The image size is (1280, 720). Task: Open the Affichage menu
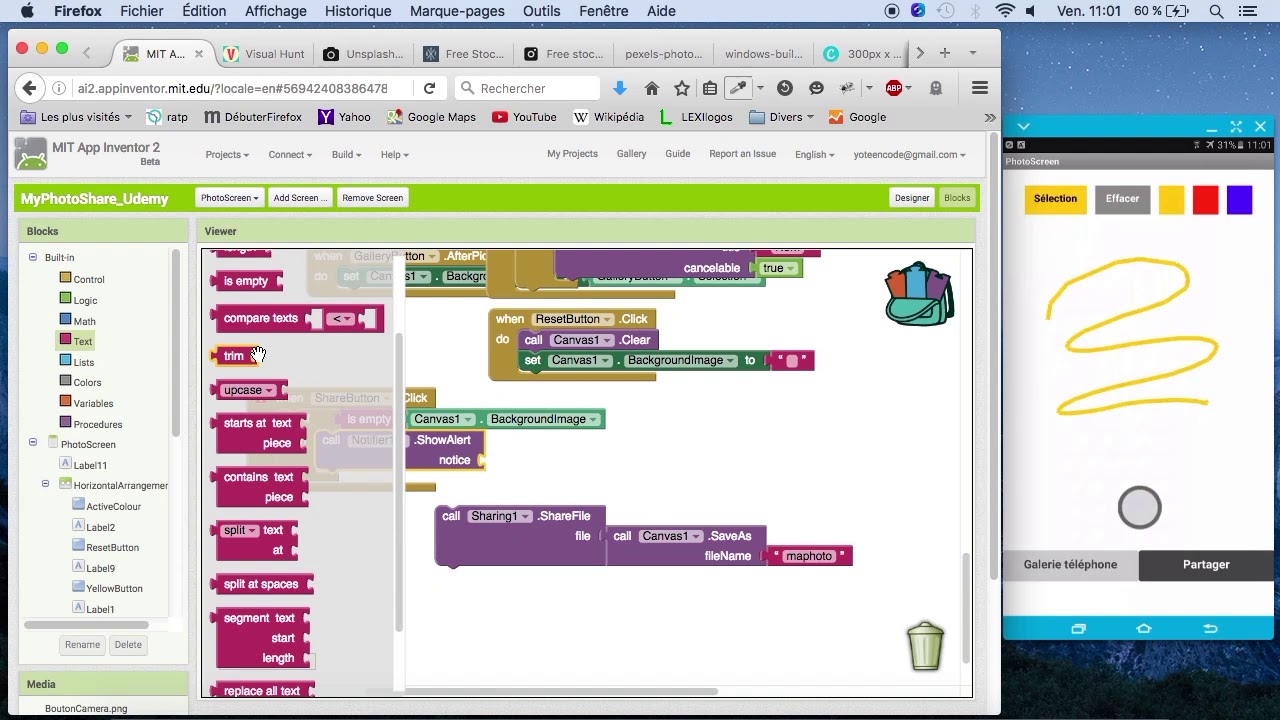pos(276,11)
